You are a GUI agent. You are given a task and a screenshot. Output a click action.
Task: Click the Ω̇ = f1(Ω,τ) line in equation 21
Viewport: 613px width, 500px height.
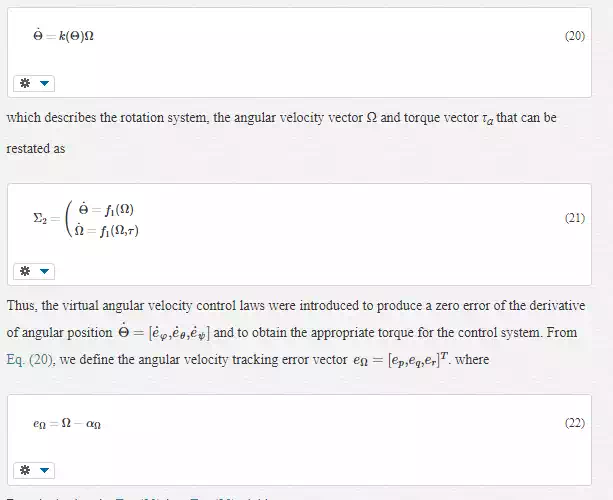coord(106,231)
